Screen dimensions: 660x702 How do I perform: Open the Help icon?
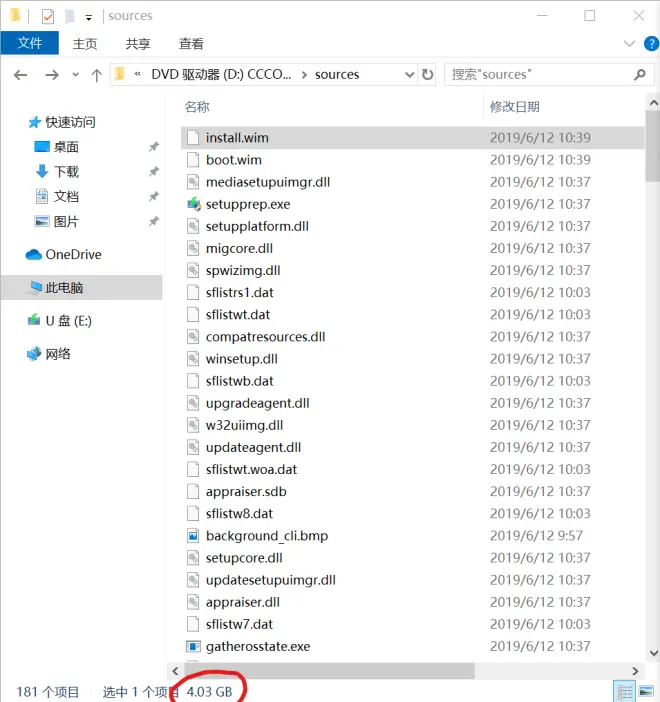tap(651, 44)
